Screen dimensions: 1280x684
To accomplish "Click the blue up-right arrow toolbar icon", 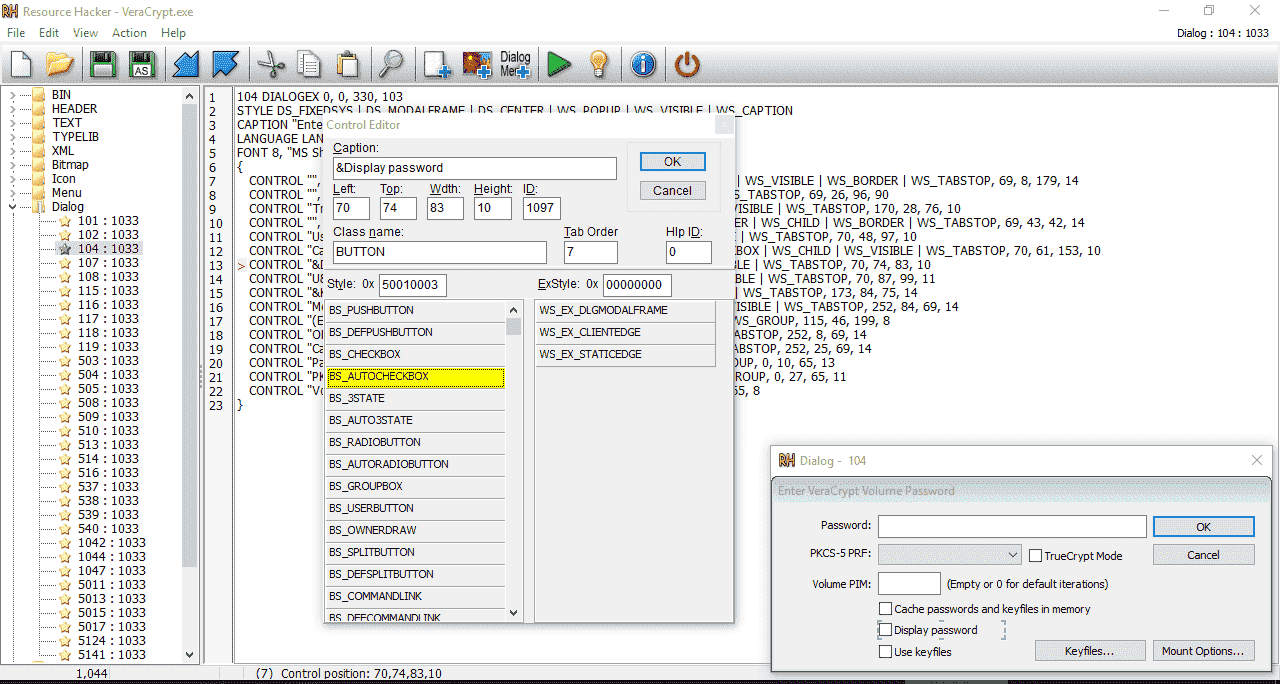I will coord(224,64).
